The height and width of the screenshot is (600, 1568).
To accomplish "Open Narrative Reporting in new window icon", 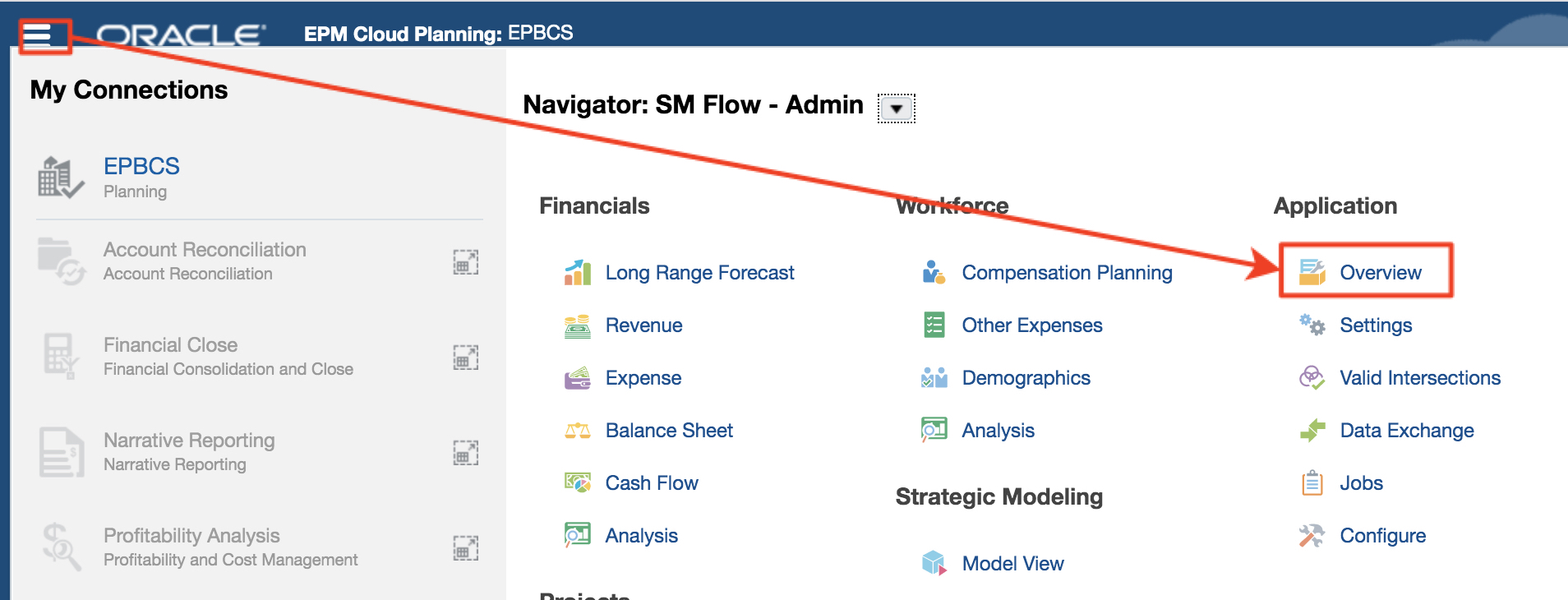I will [466, 453].
